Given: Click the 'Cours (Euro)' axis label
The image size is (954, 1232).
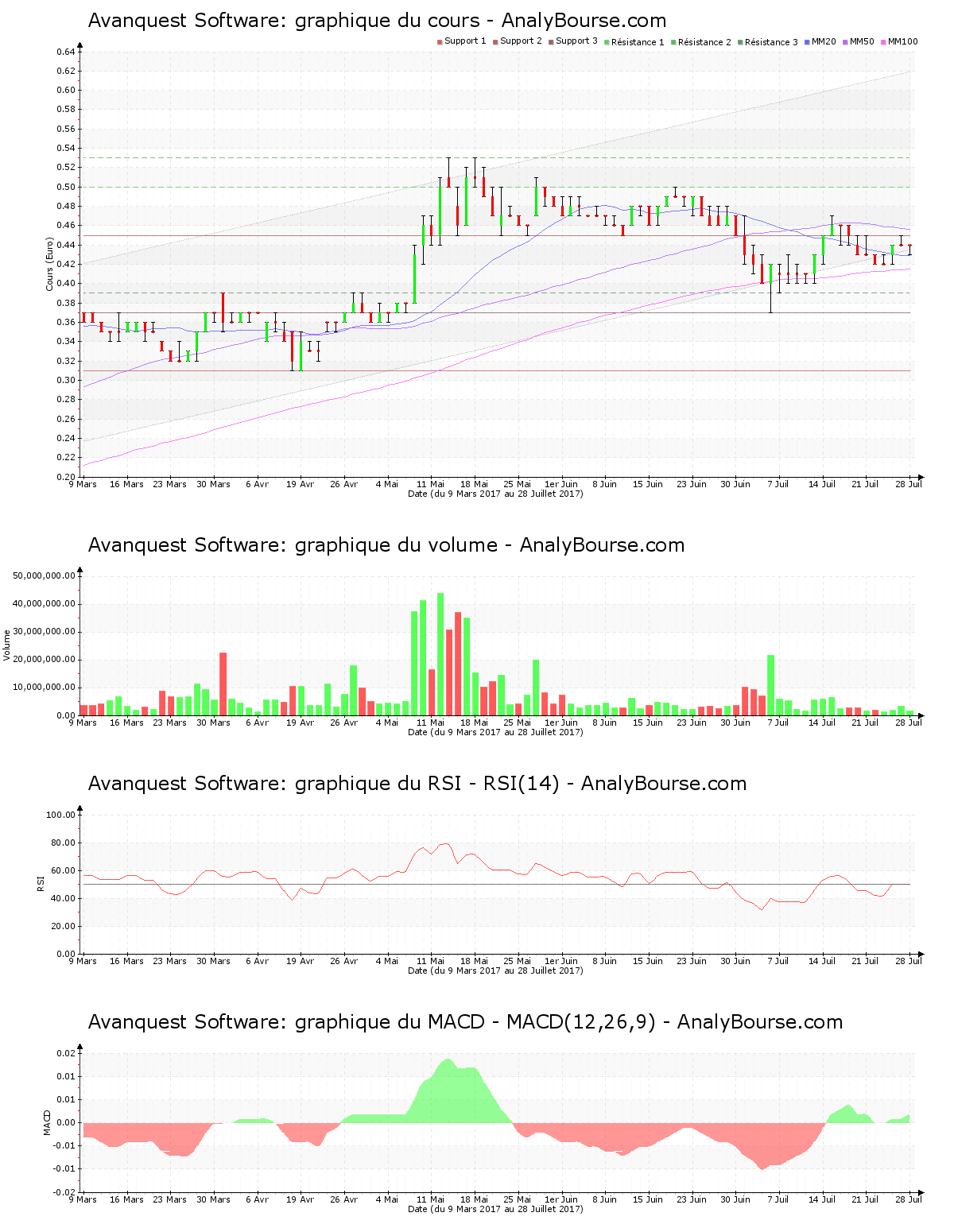Looking at the screenshot, I should 49,264.
